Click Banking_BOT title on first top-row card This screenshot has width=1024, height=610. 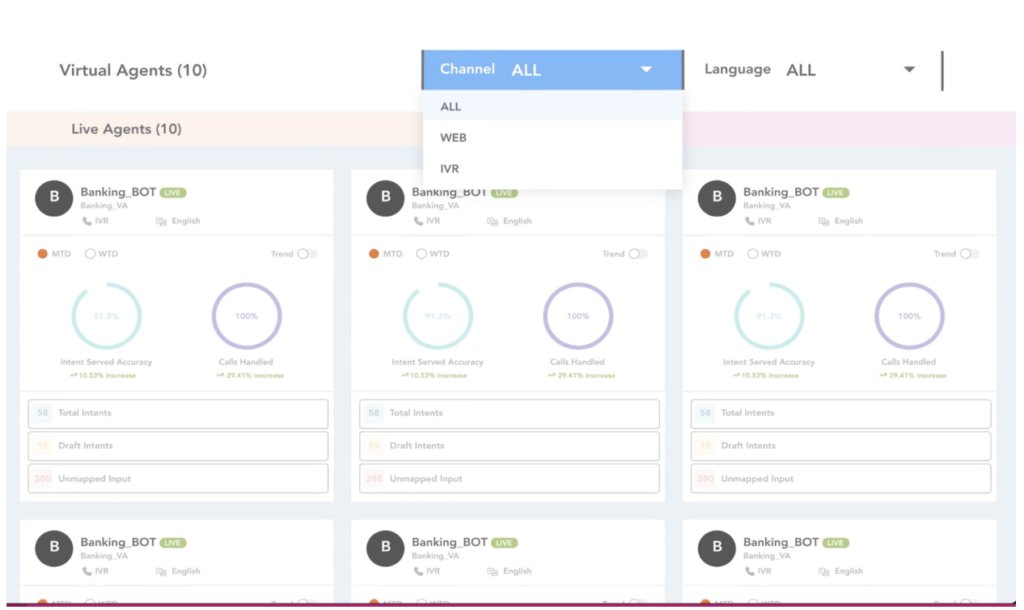coord(118,192)
